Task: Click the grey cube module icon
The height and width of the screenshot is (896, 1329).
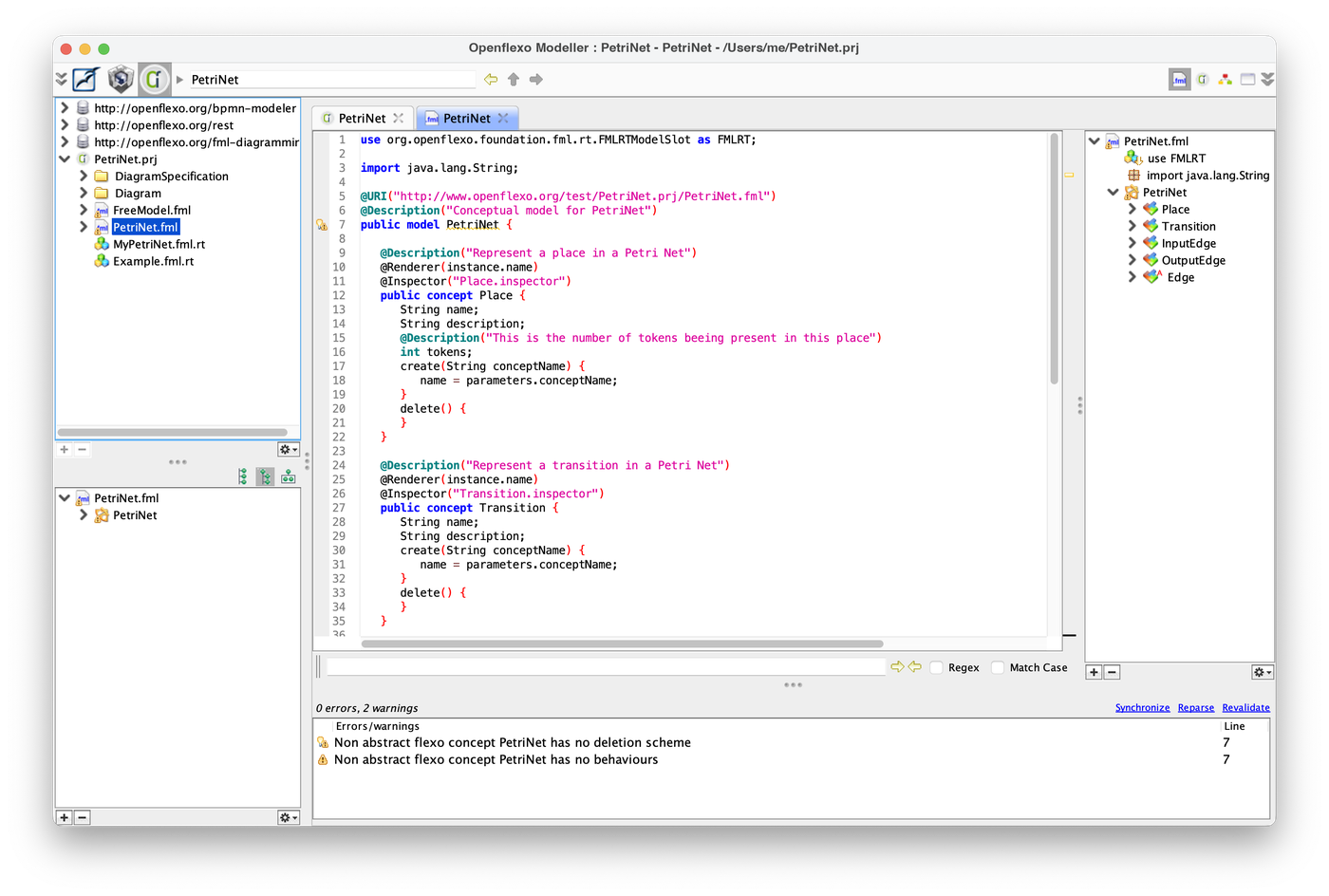Action: coord(121,79)
